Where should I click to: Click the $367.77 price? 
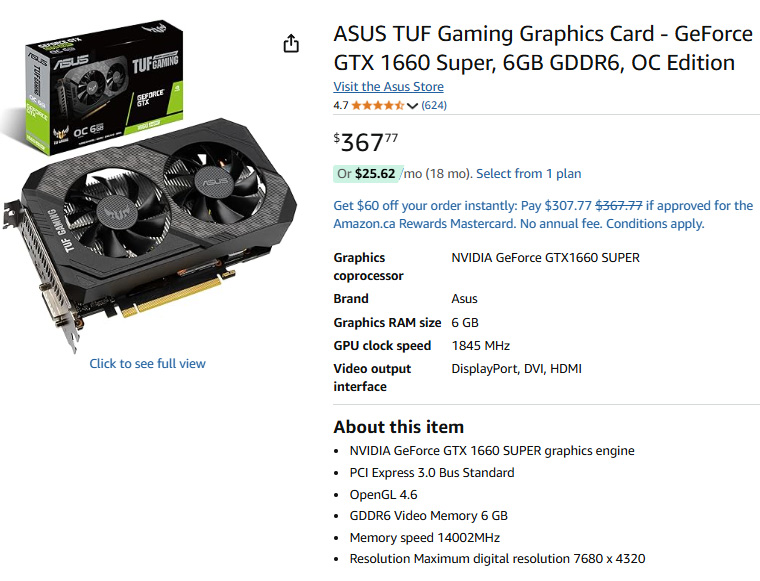[x=365, y=142]
